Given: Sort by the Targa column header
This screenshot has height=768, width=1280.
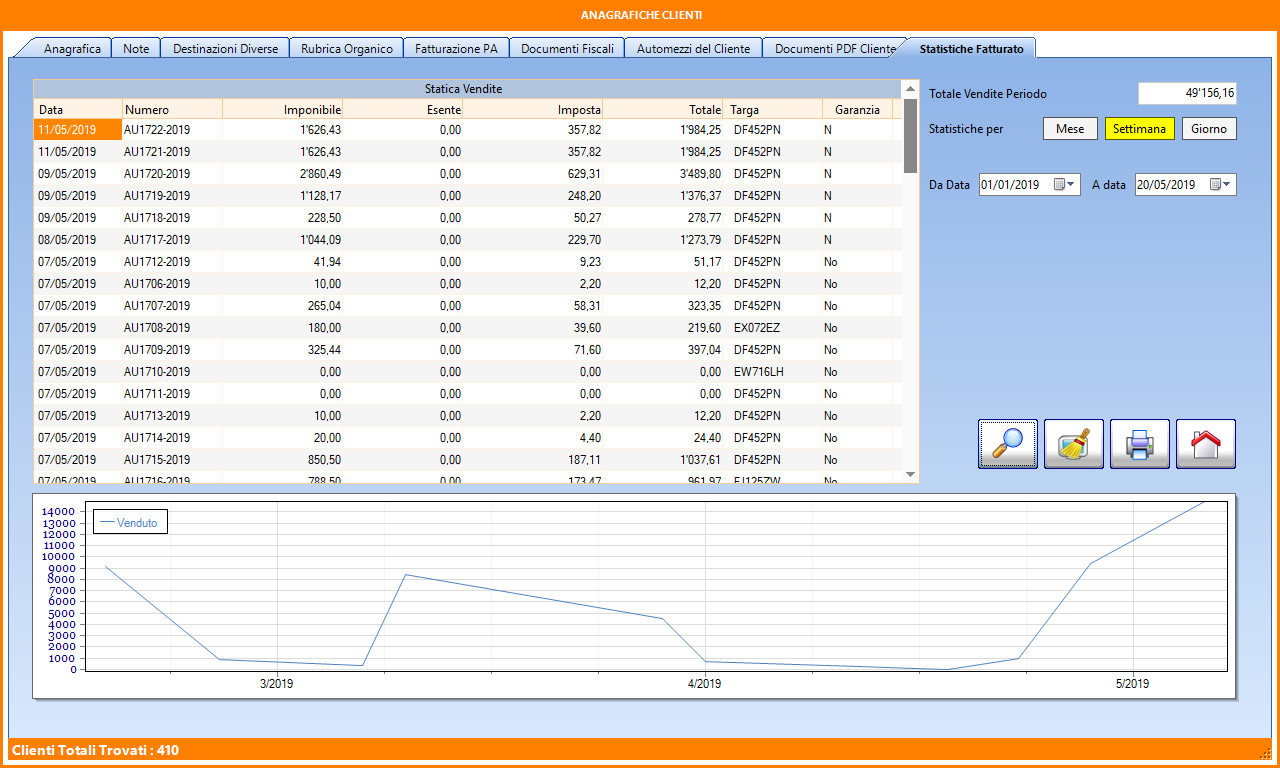Looking at the screenshot, I should [x=773, y=109].
